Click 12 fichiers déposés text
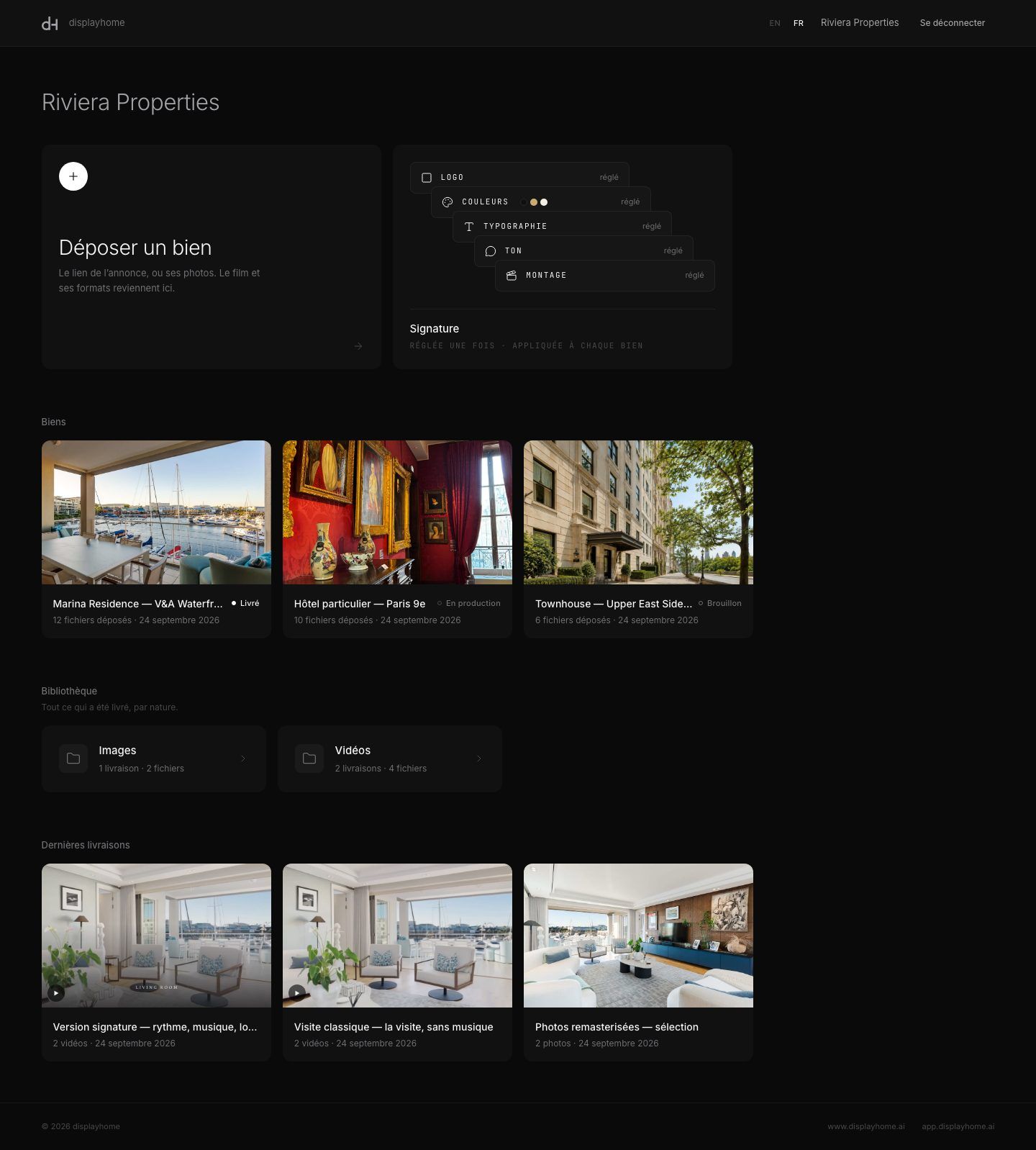This screenshot has width=1036, height=1150. point(92,620)
